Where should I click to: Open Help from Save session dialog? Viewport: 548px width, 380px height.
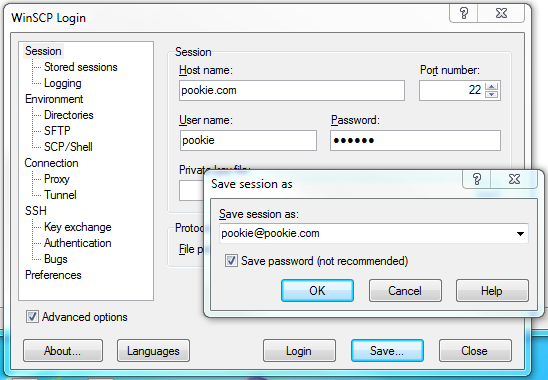[x=492, y=291]
